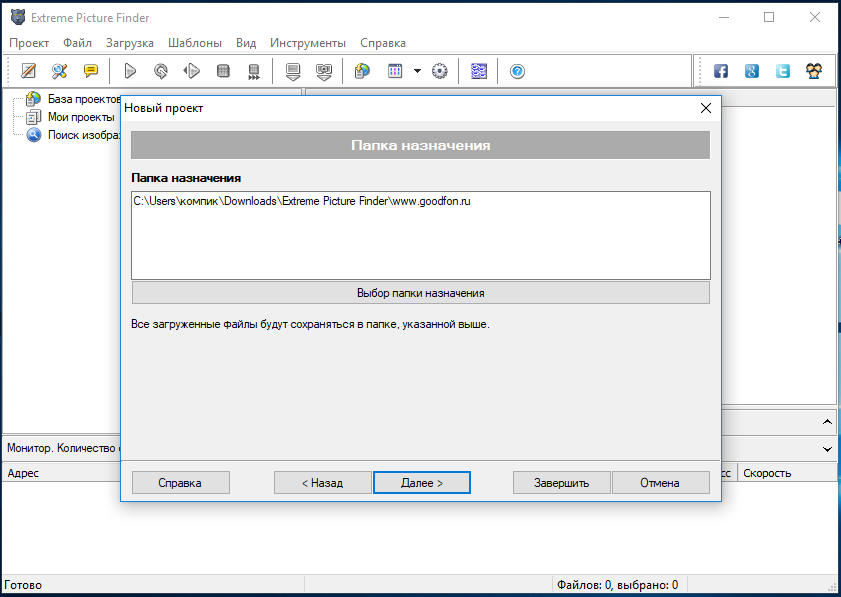841x597 pixels.
Task: Click the stop-all icon with three arrows
Action: 254,71
